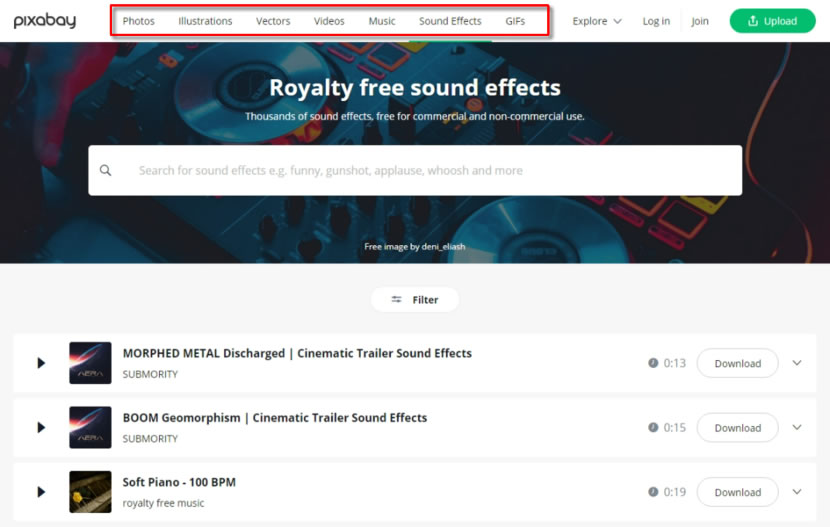Open the Soft Piano cover thumbnail

(x=91, y=492)
